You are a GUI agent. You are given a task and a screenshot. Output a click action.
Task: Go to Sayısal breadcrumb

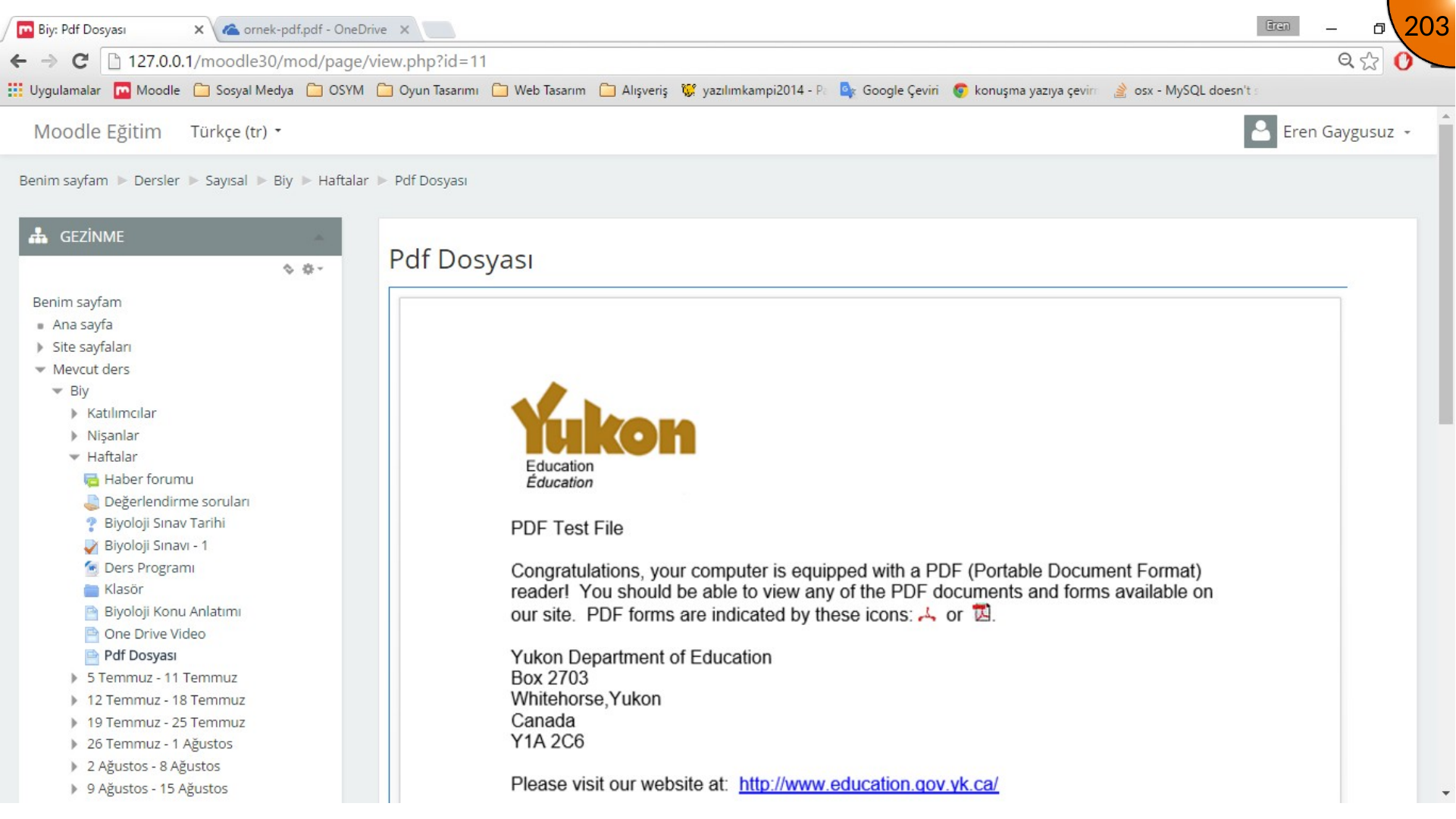226,180
